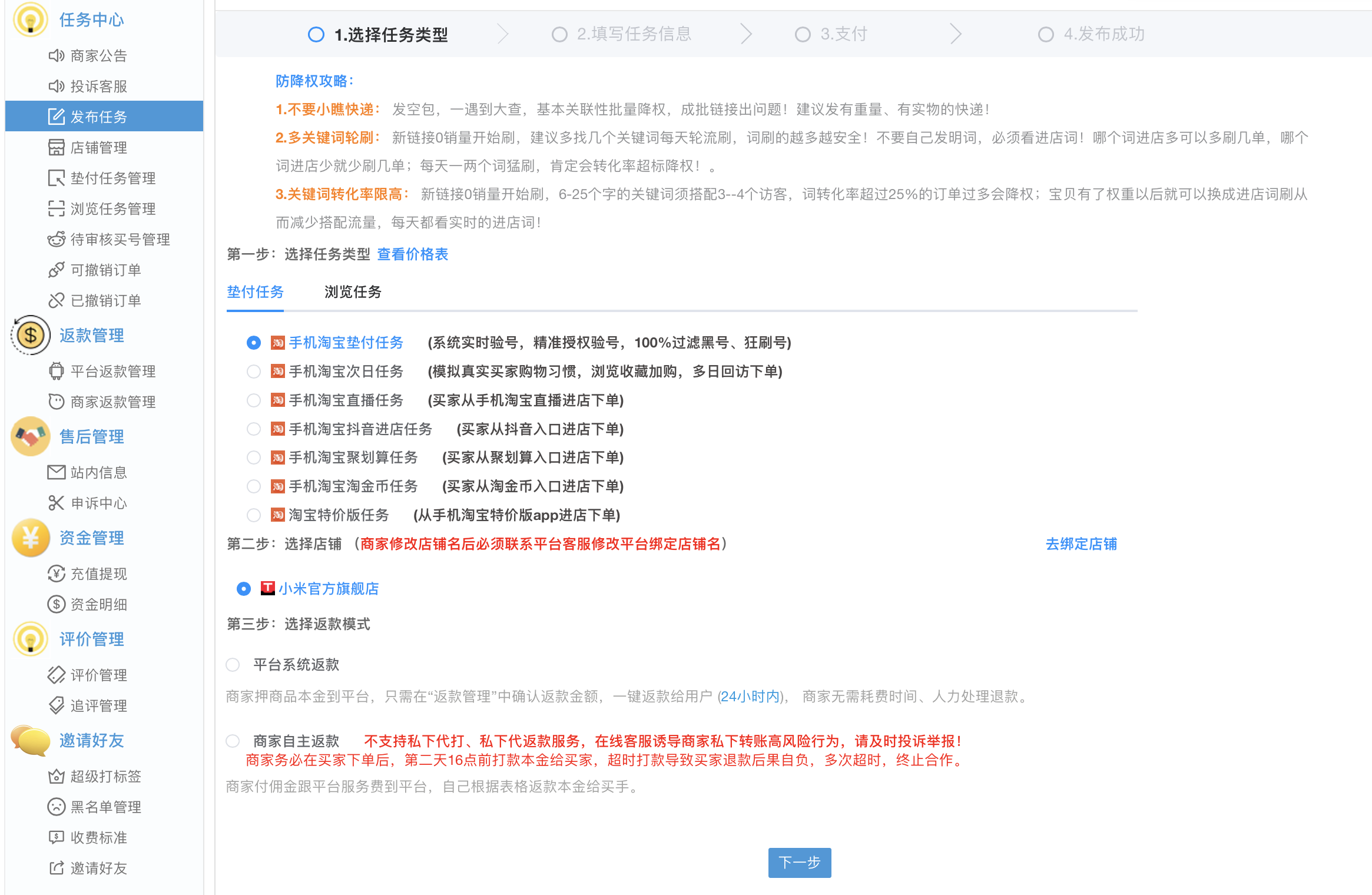The image size is (1372, 895).
Task: Click the shop icon beside 店铺管理
Action: coord(56,147)
